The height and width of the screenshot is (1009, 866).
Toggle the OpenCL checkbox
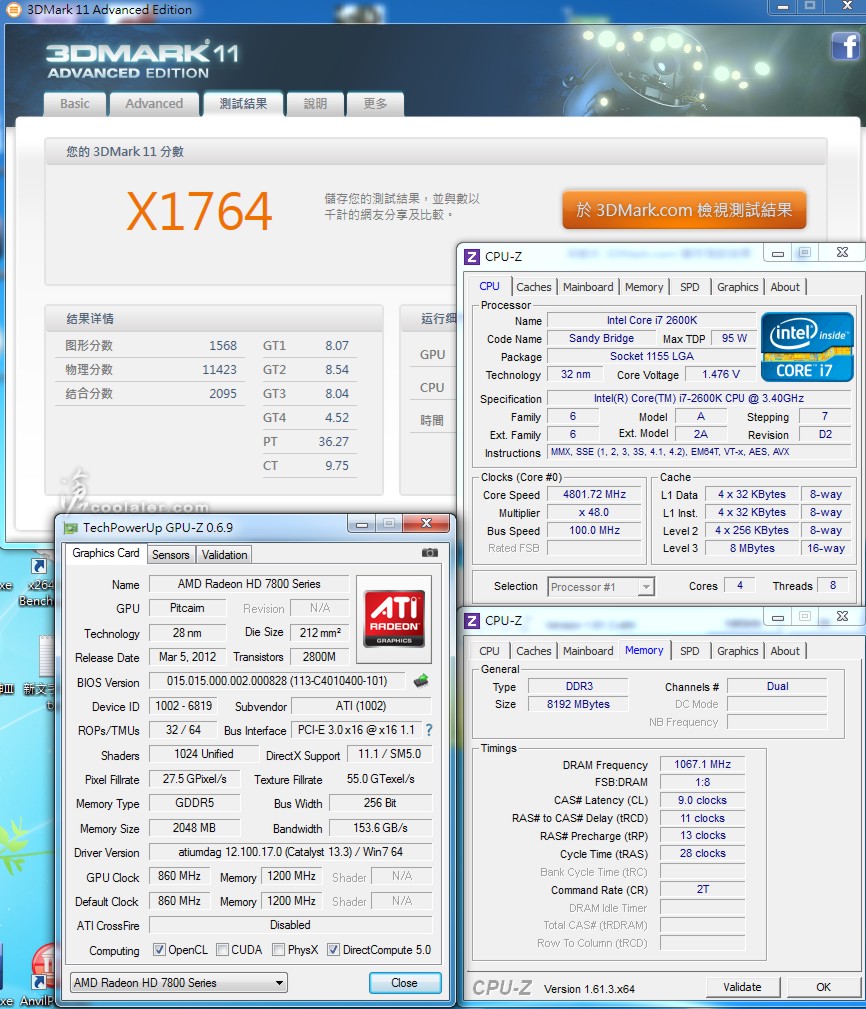(x=159, y=950)
